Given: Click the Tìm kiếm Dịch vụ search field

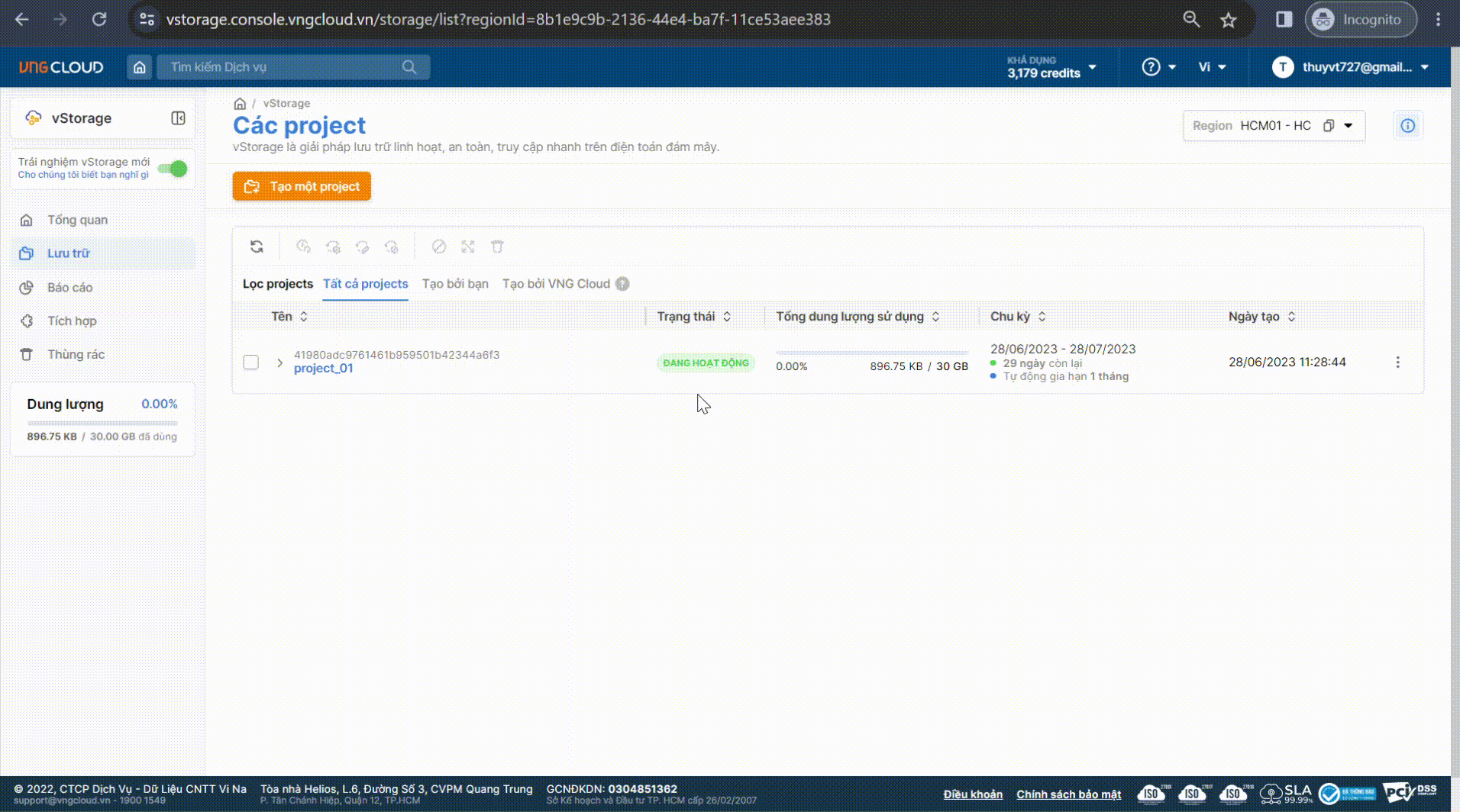Looking at the screenshot, I should click(283, 67).
